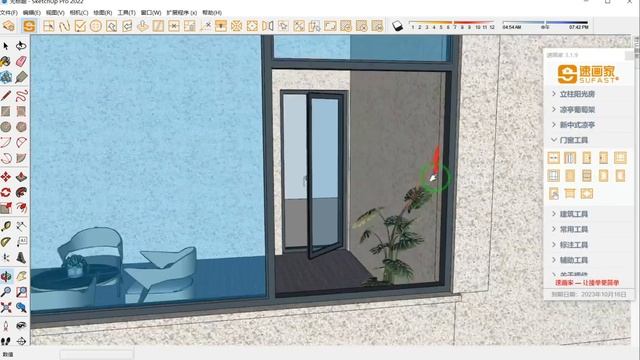Pick the Circle drawing tool
Image resolution: width=640 pixels, height=360 pixels.
6,127
